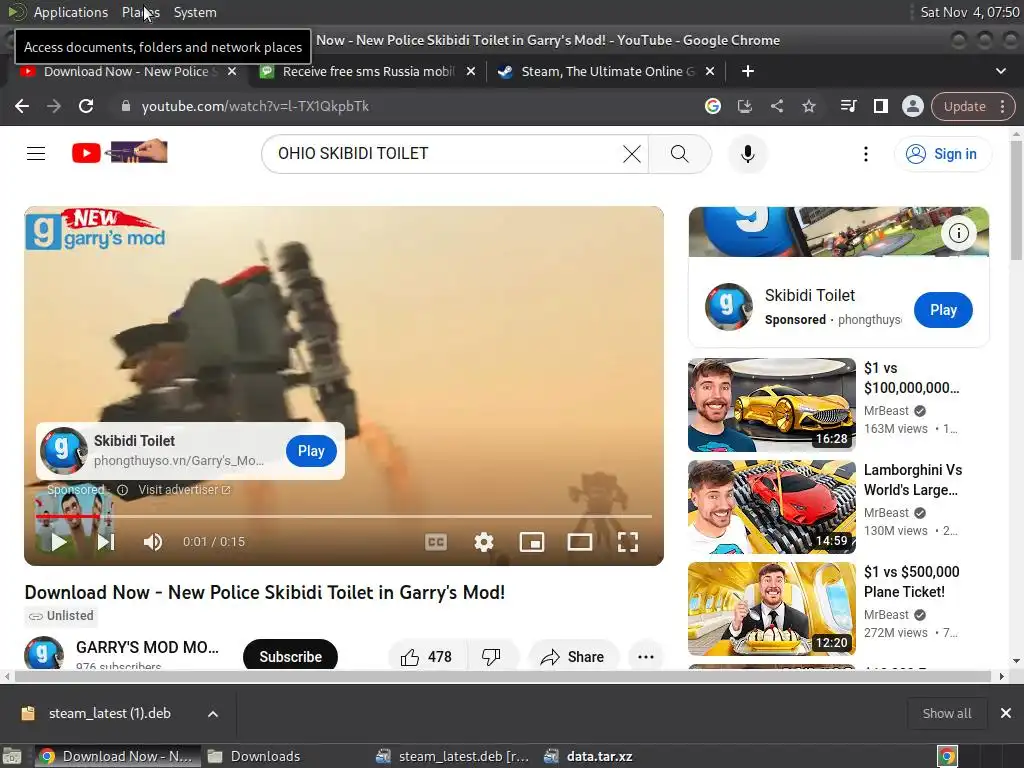Viewport: 1024px width, 768px height.
Task: Open System menu
Action: pyautogui.click(x=195, y=12)
